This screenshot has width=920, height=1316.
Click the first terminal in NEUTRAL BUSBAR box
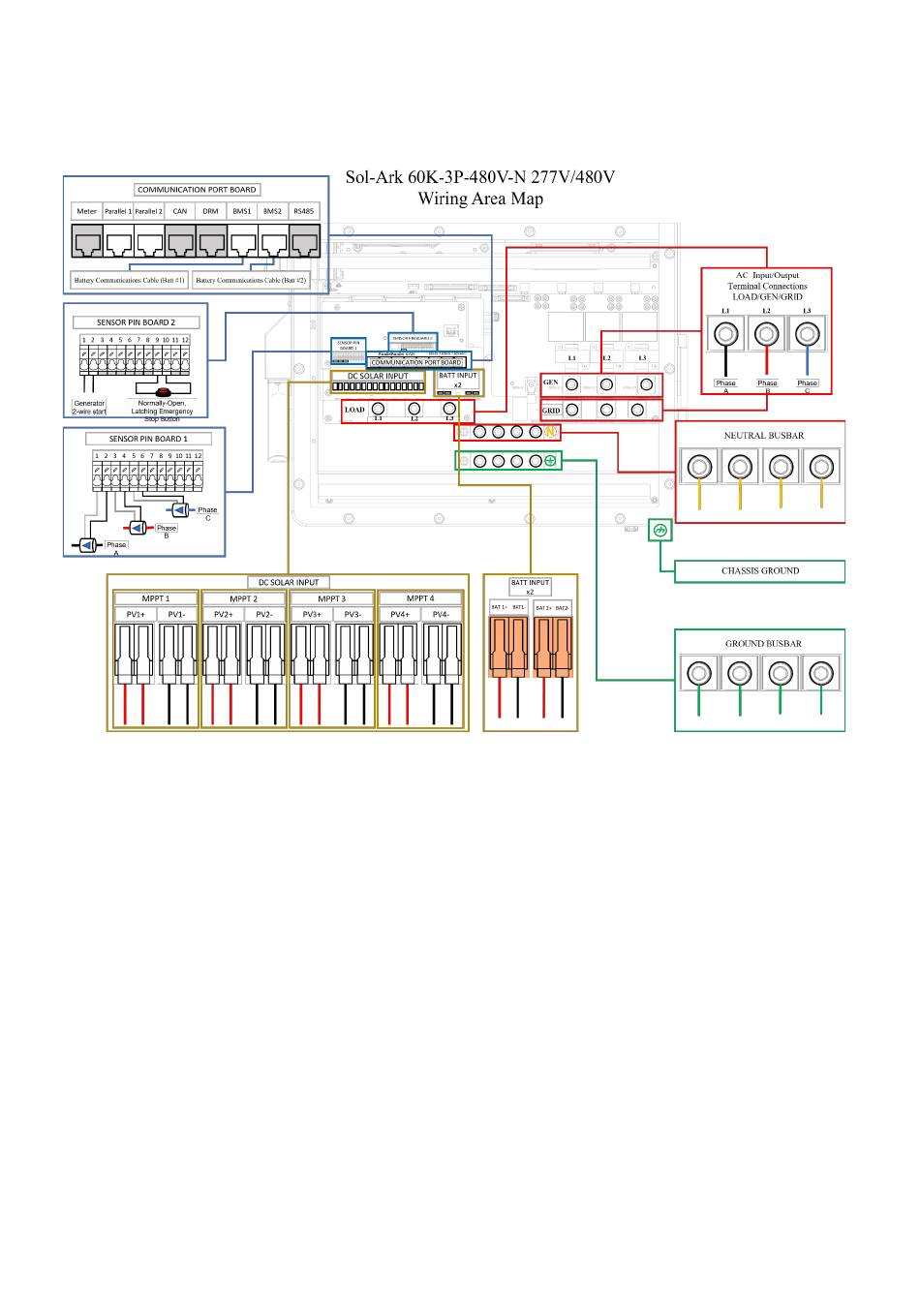[698, 468]
